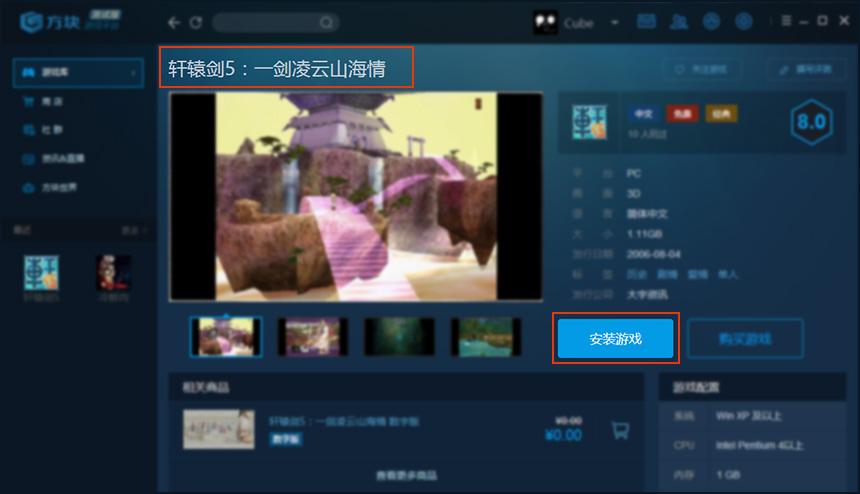The image size is (860, 494).
Task: Click the Cube user avatar picture
Action: coord(546,22)
